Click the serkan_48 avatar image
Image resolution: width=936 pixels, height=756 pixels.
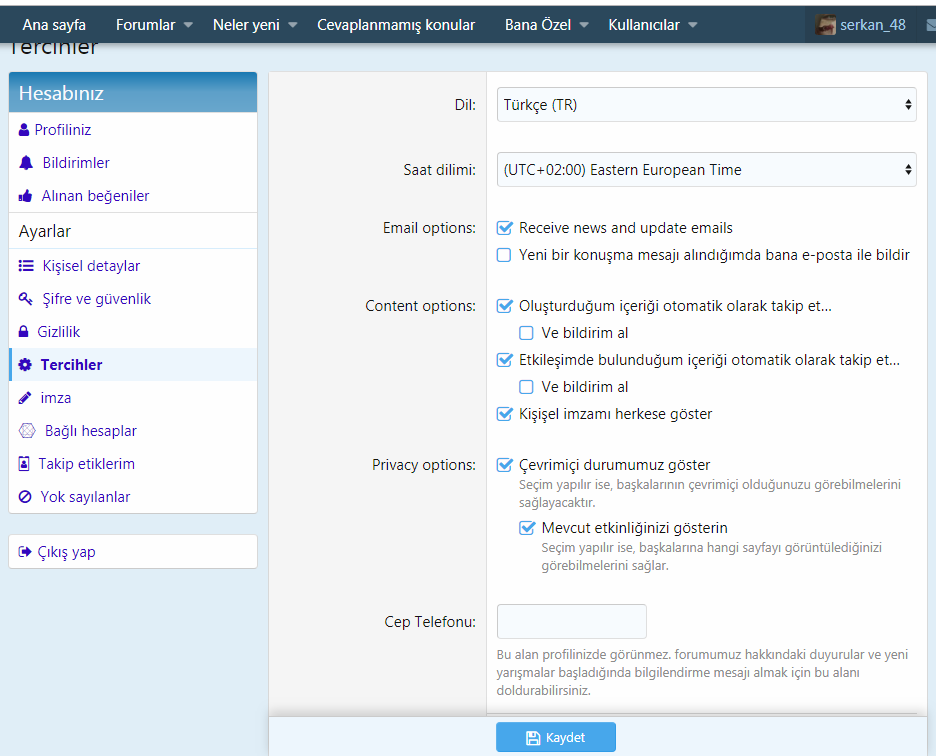(826, 24)
